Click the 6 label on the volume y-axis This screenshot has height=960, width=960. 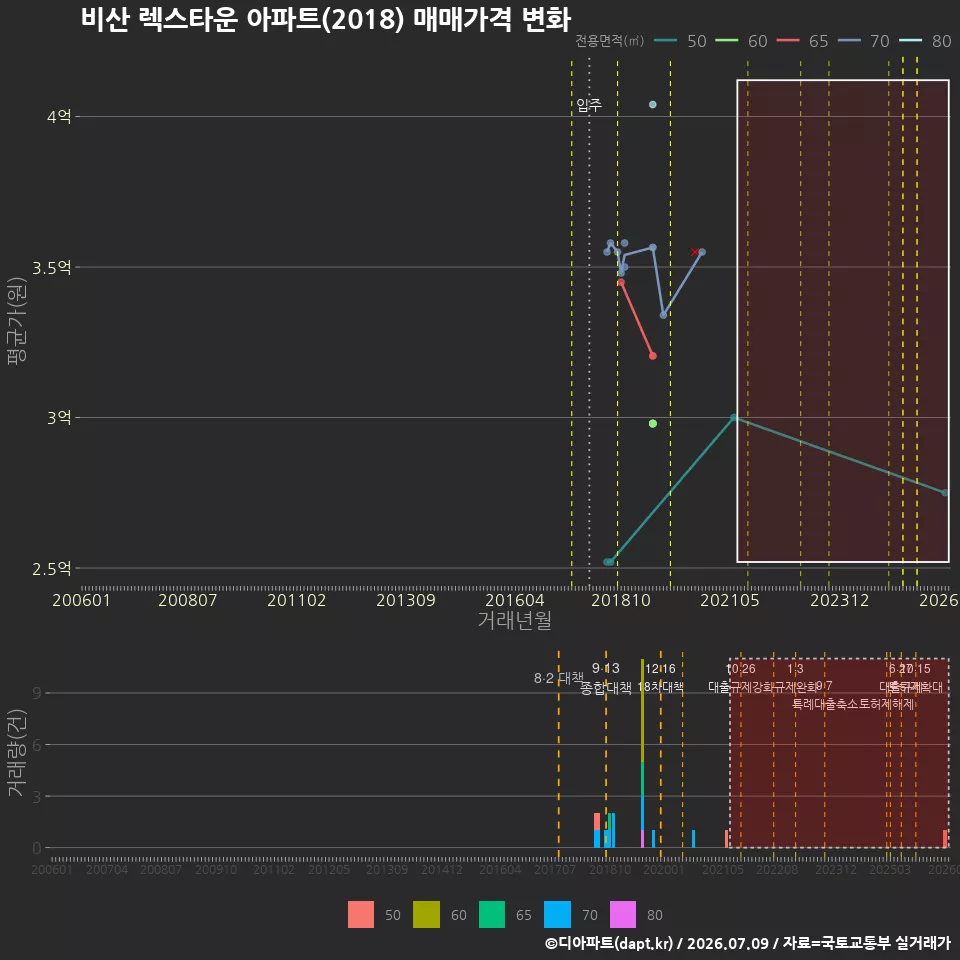tap(37, 744)
